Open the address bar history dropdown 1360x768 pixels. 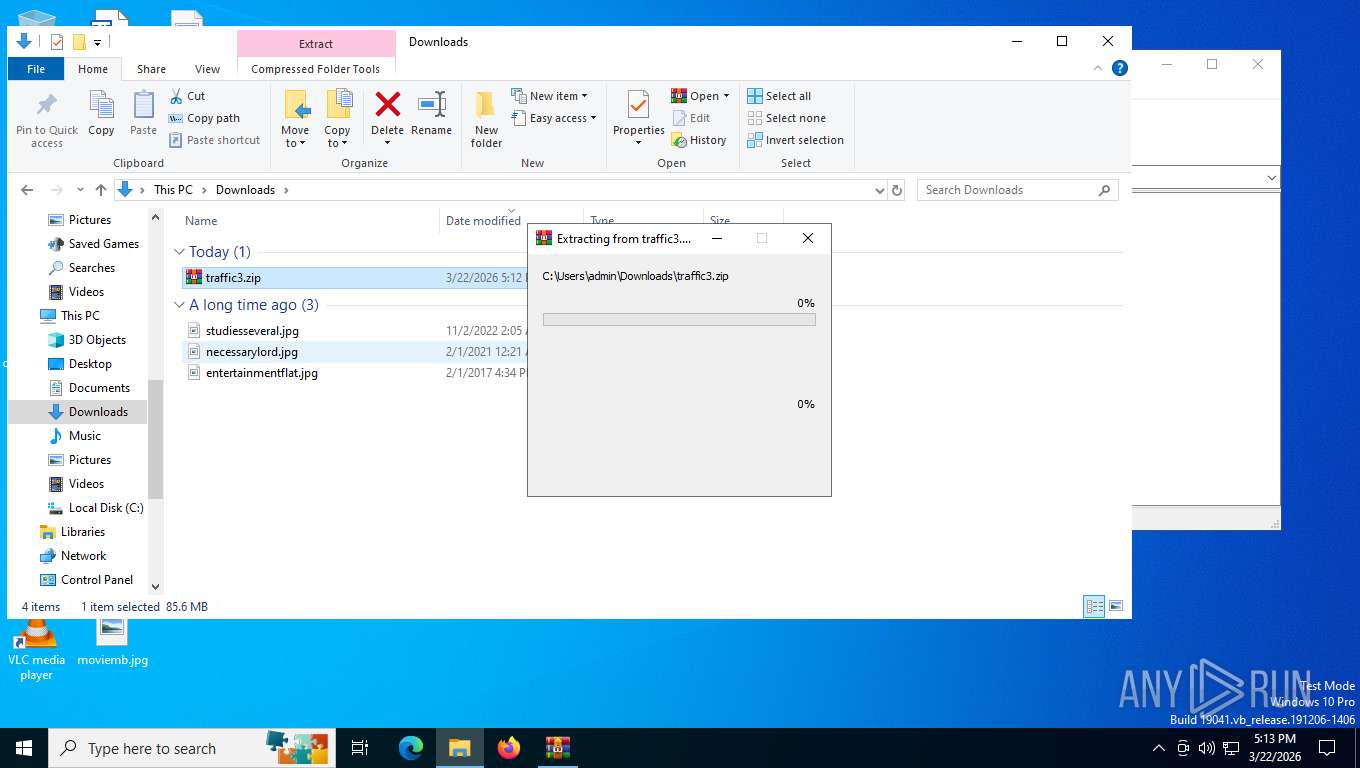tap(879, 190)
